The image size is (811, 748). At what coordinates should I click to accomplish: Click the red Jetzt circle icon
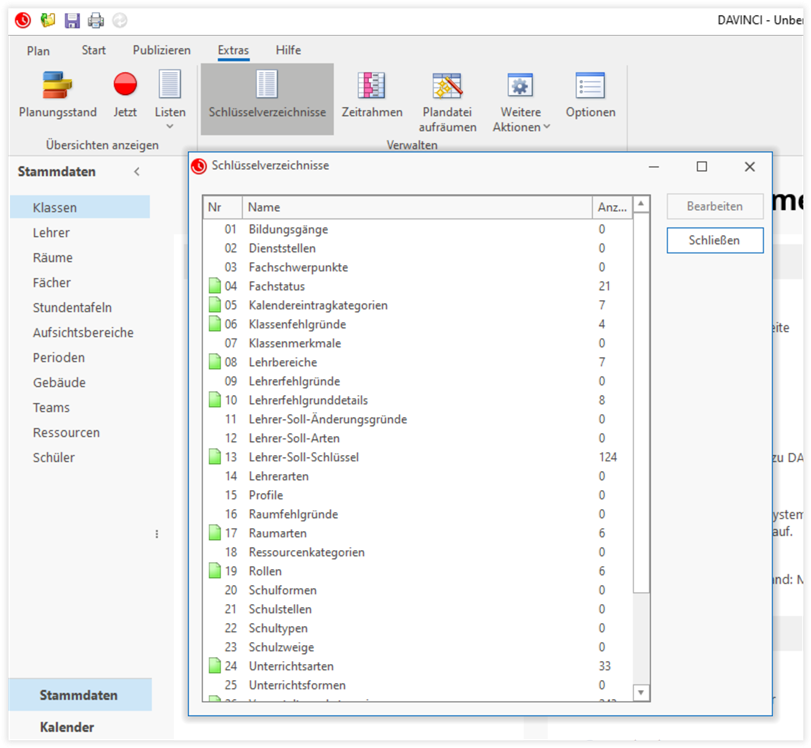click(125, 86)
